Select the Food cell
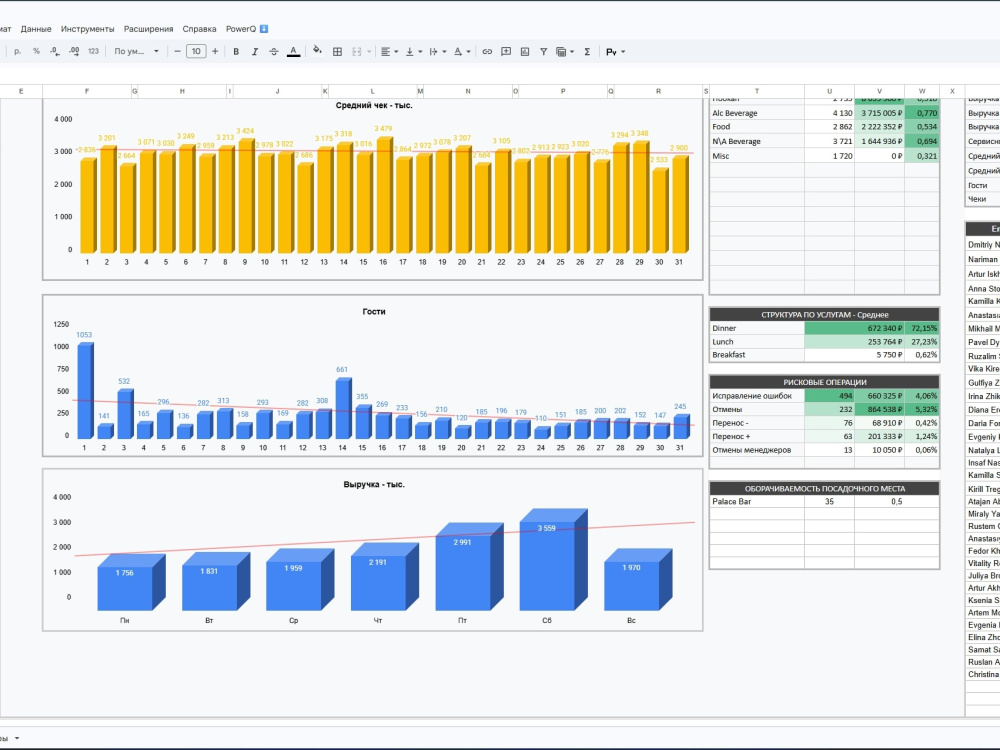Viewport: 1000px width, 750px height. (756, 127)
